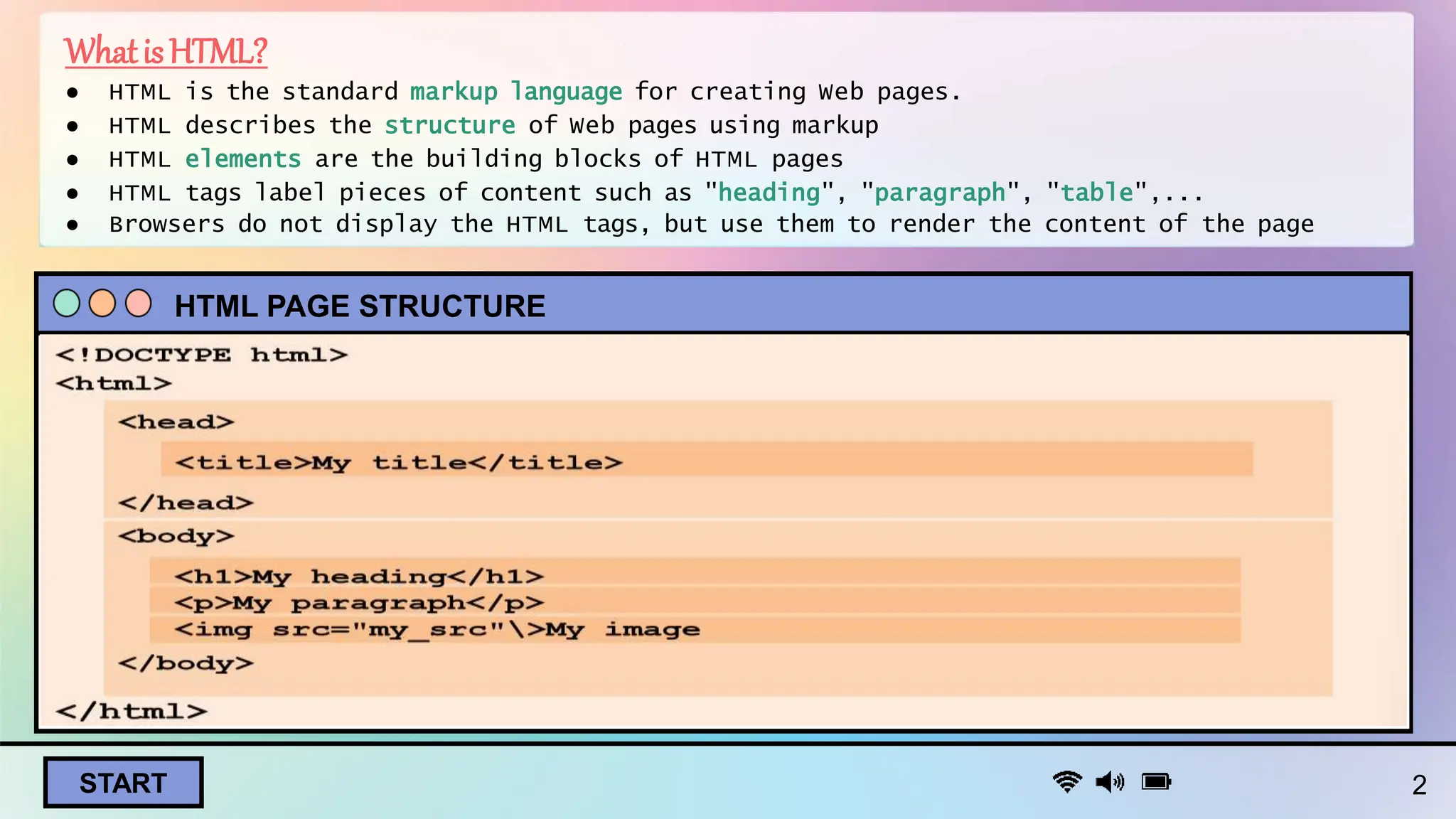This screenshot has height=819, width=1456.
Task: Click the speaker volume icon
Action: pos(1110,782)
